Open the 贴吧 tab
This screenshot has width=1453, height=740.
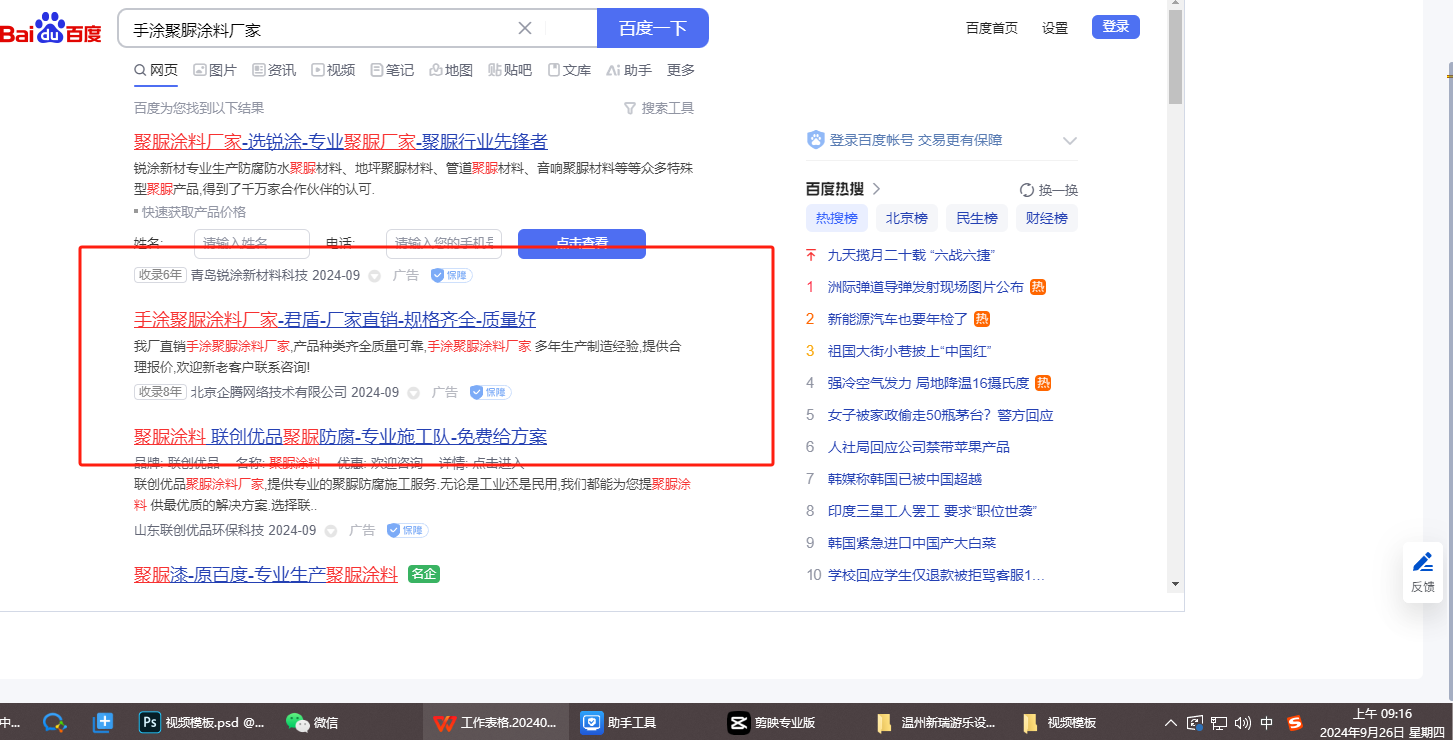tap(510, 70)
